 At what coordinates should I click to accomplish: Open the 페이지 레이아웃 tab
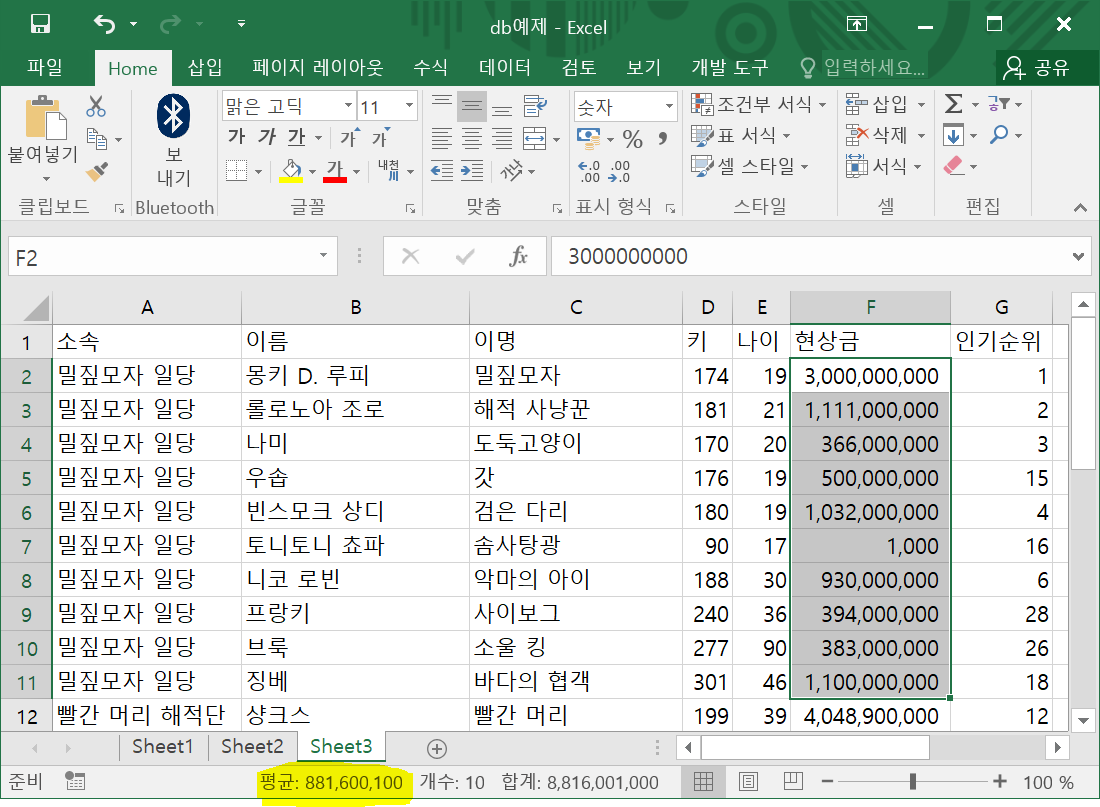(x=318, y=67)
